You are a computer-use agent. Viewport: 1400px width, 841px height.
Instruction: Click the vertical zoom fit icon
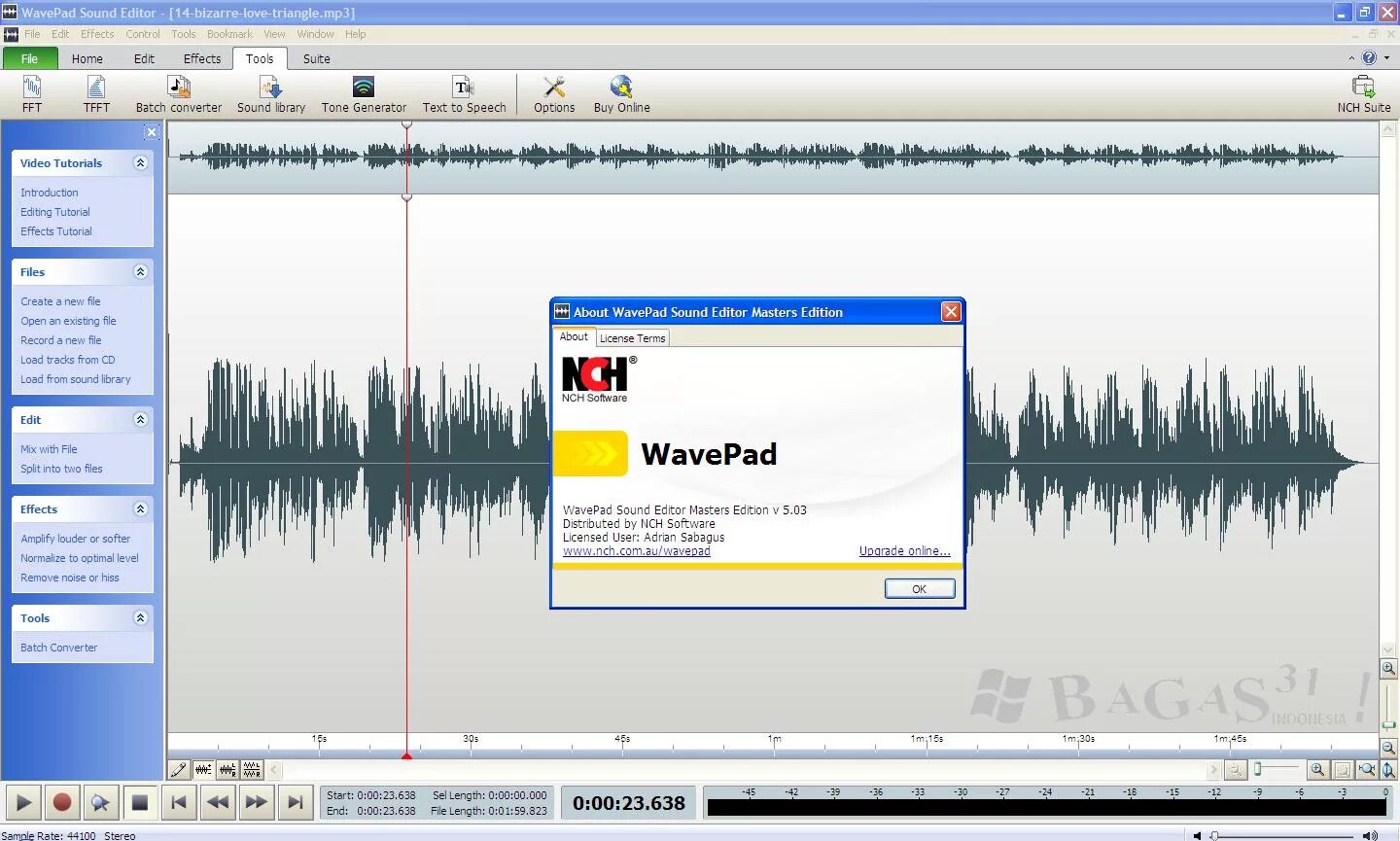pos(1389,770)
